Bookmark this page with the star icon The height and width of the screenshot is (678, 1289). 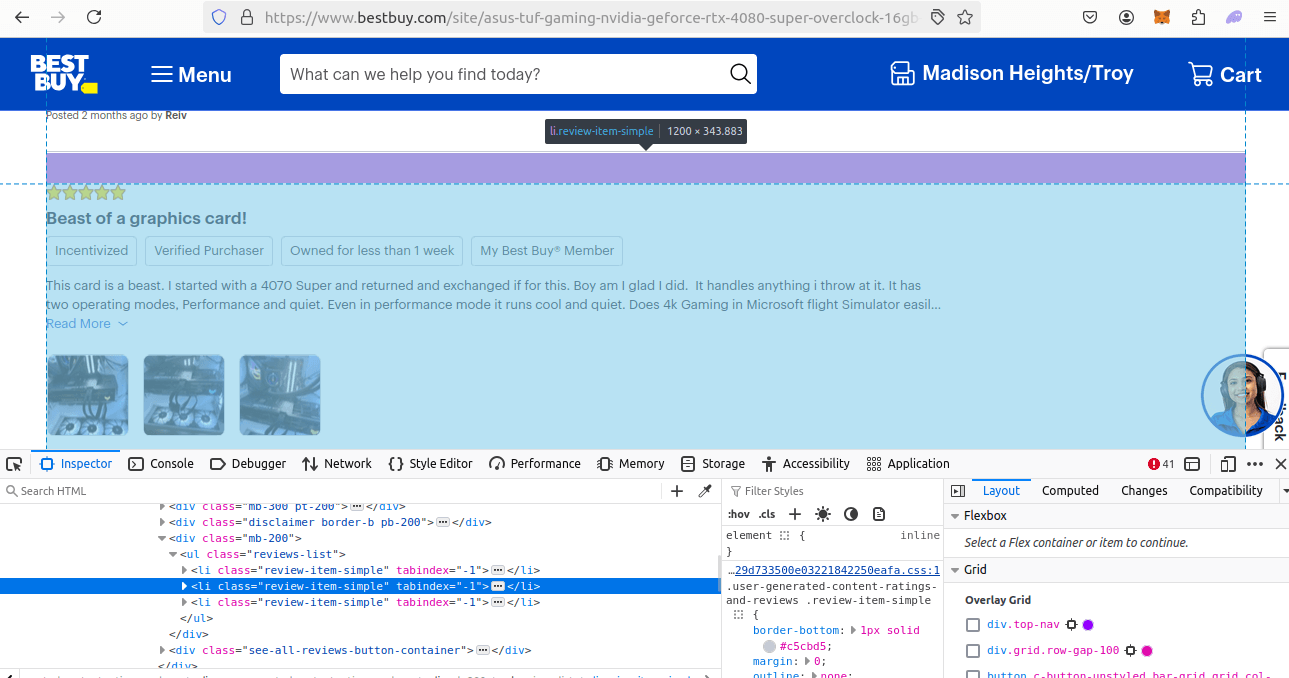point(965,17)
